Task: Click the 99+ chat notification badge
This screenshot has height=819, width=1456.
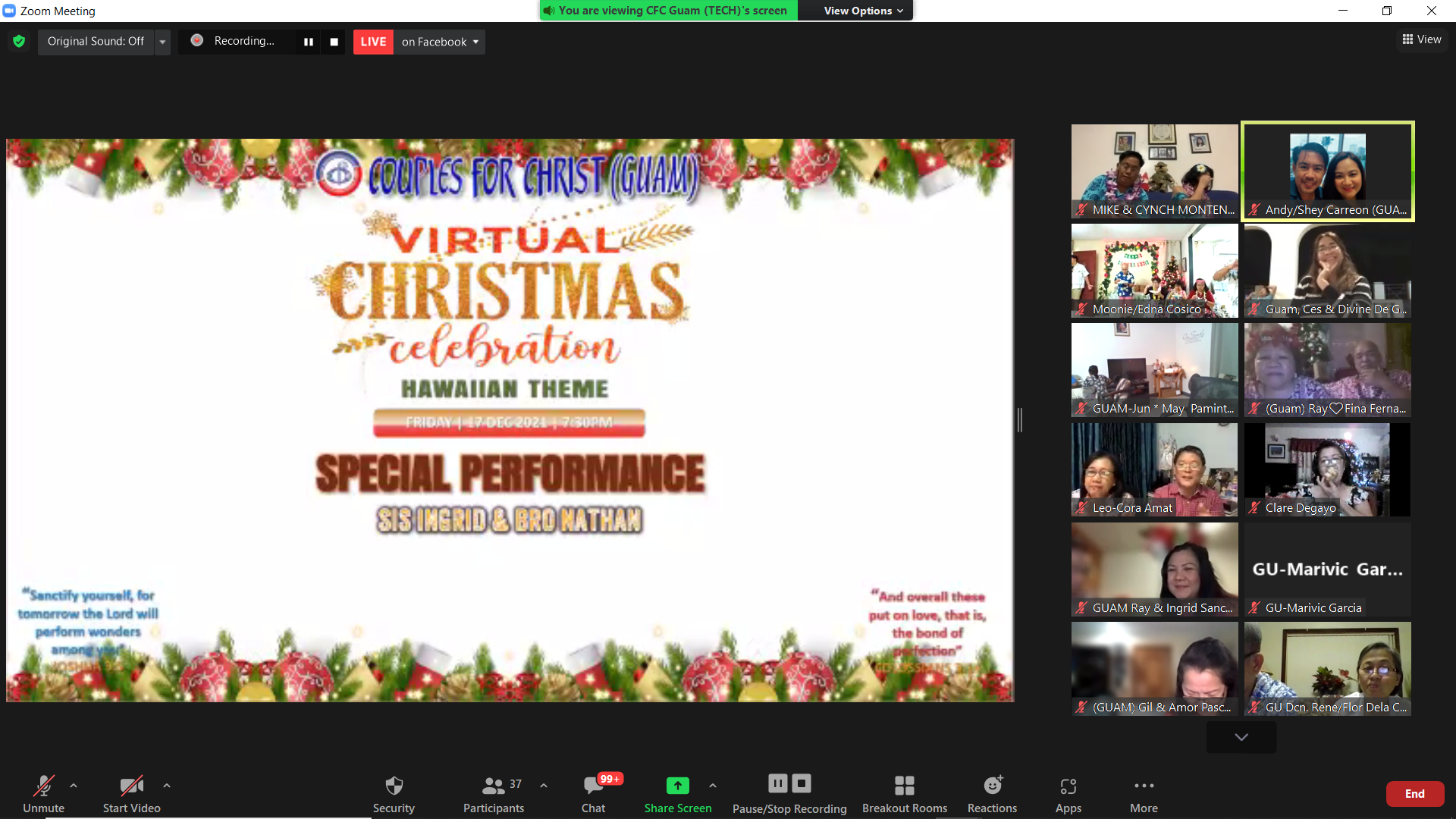Action: (x=610, y=779)
